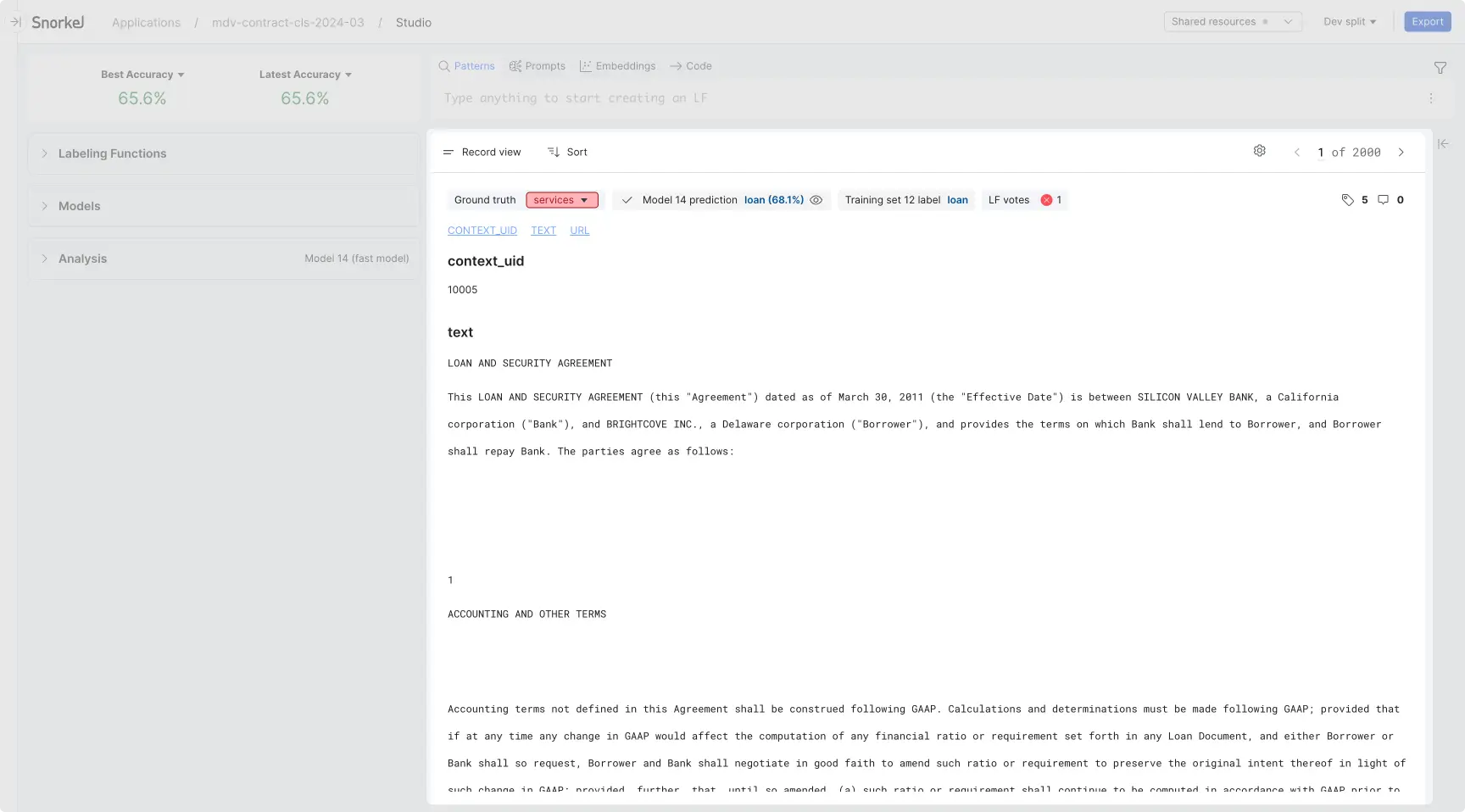Click the Export button
Screen dimensions: 1465x812
tap(1428, 22)
